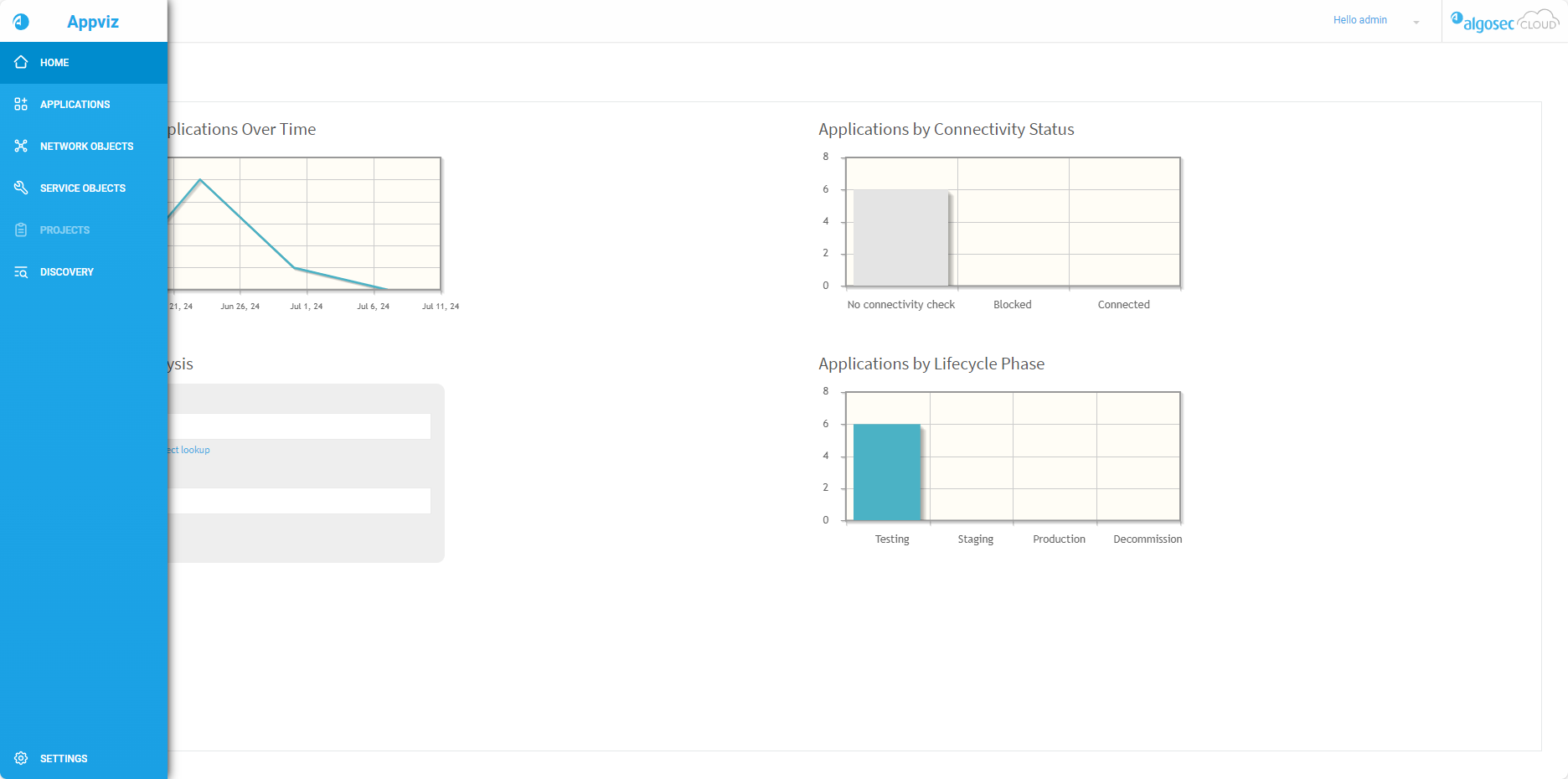The image size is (1568, 779).
Task: Click the Appviz title text
Action: click(93, 22)
